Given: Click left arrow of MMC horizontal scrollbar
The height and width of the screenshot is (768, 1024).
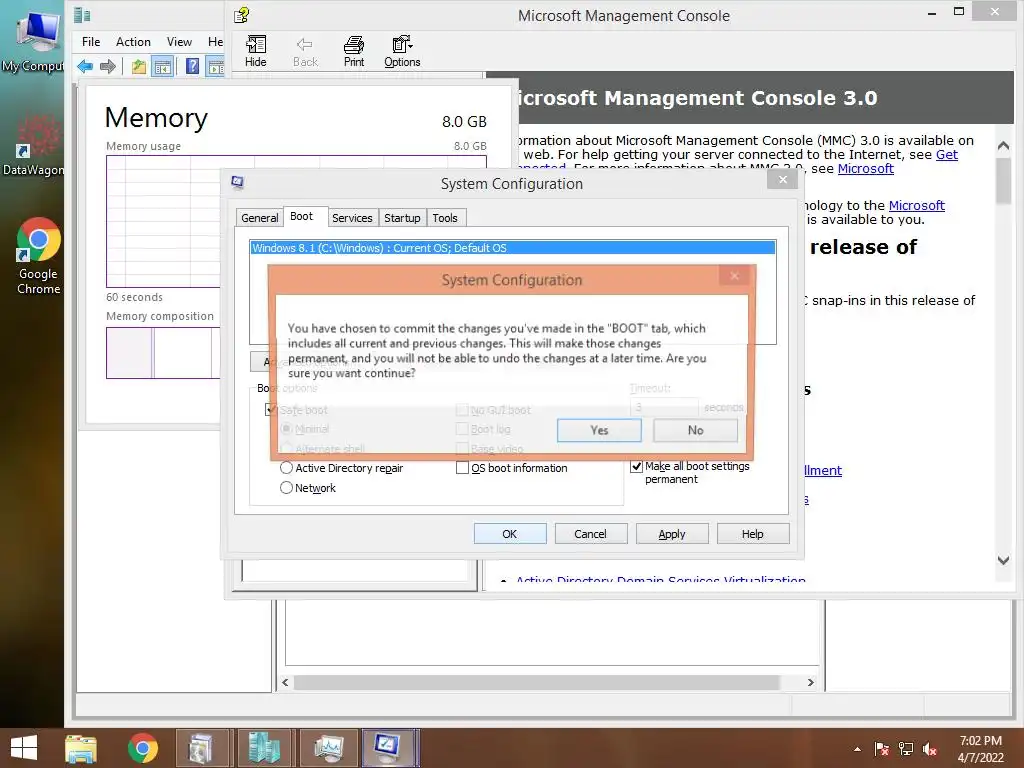Looking at the screenshot, I should pos(285,682).
